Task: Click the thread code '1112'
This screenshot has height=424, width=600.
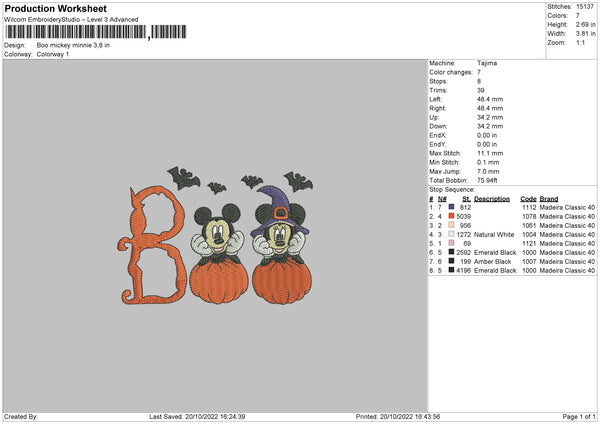Action: click(529, 207)
